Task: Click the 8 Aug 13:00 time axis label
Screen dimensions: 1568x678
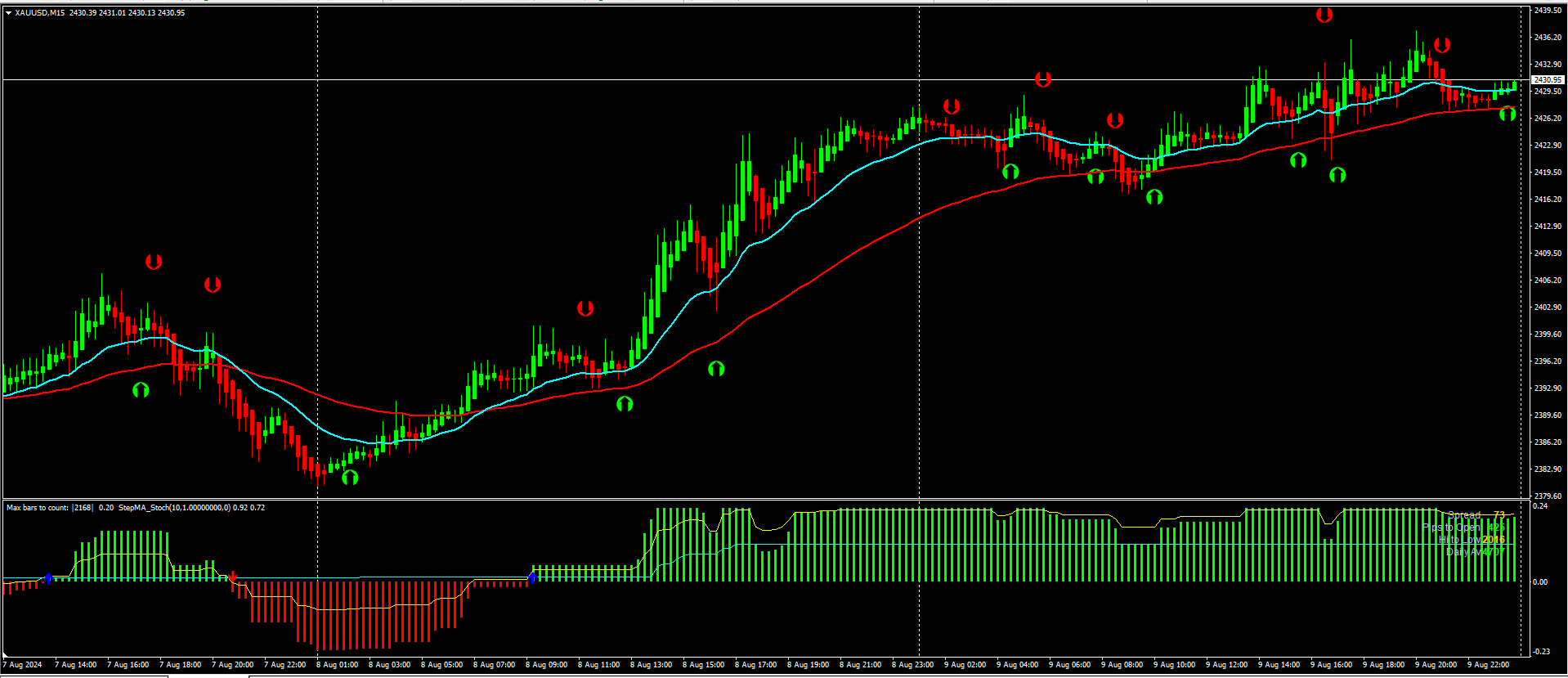Action: (652, 665)
